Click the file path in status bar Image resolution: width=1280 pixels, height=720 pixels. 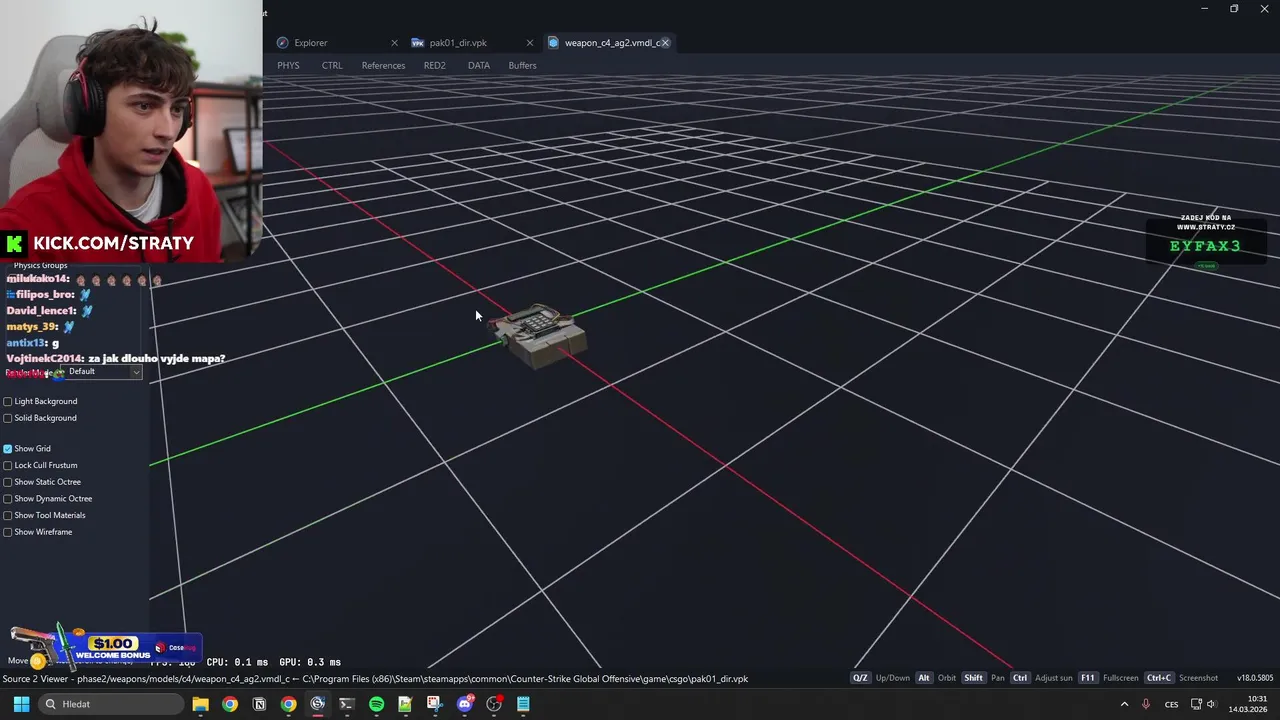(x=375, y=679)
